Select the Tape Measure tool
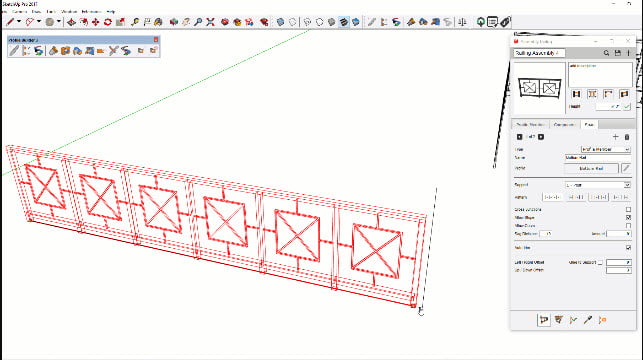Viewport: 643px width, 360px height. 135,22
